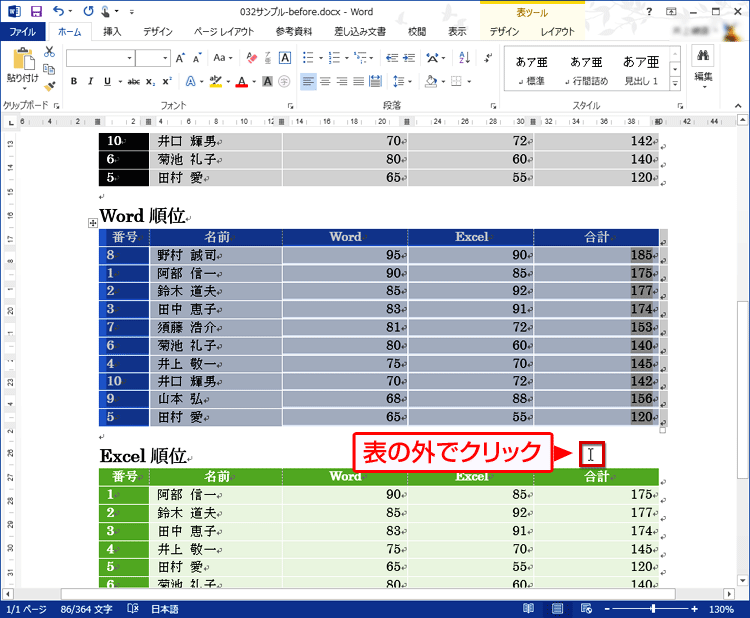Viewport: 750px width, 618px height.
Task: Apply distributed alignment (均等割り付け)
Action: (375, 82)
